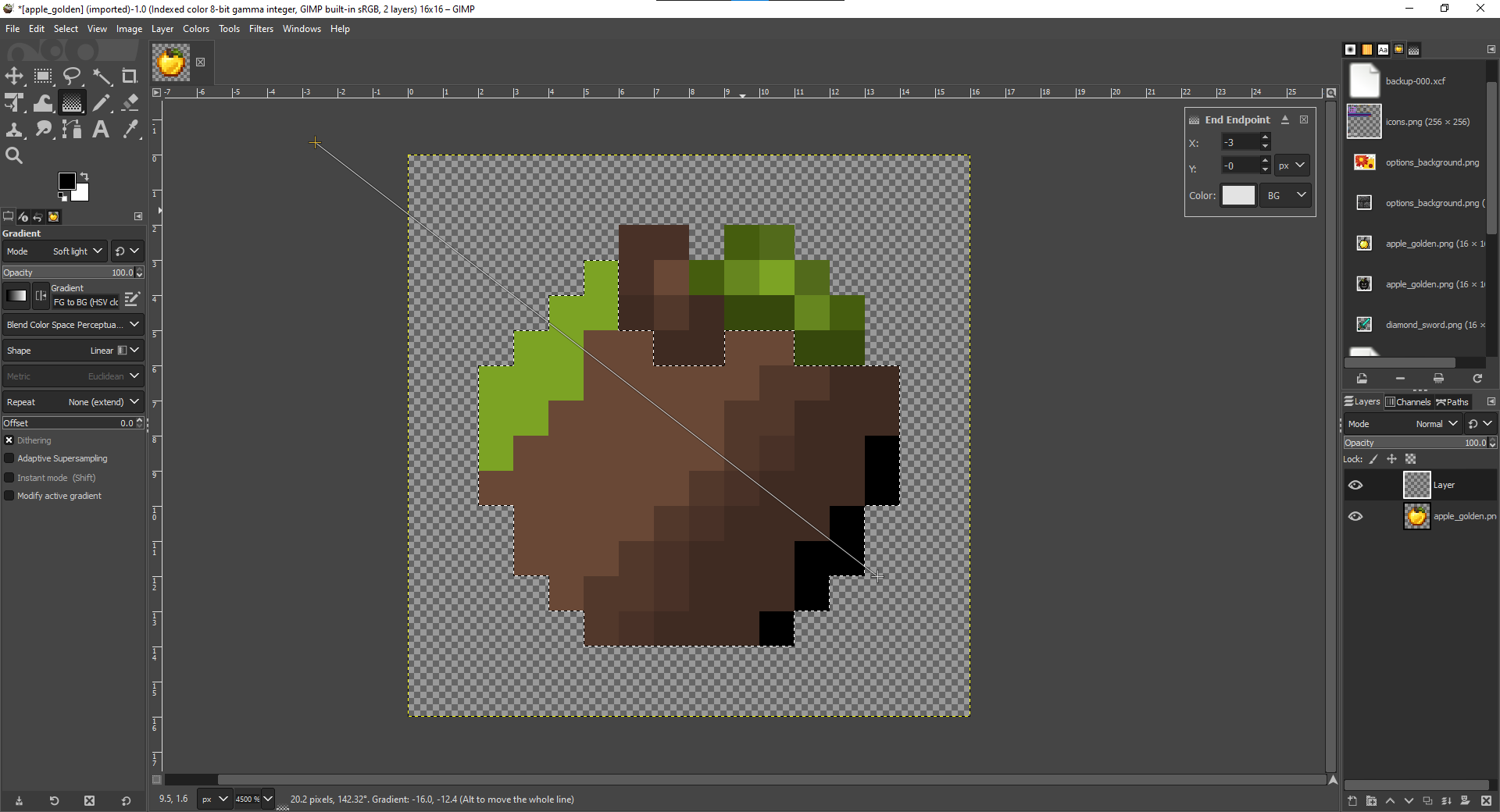
Task: Open status bar px unit dropdown
Action: [214, 800]
